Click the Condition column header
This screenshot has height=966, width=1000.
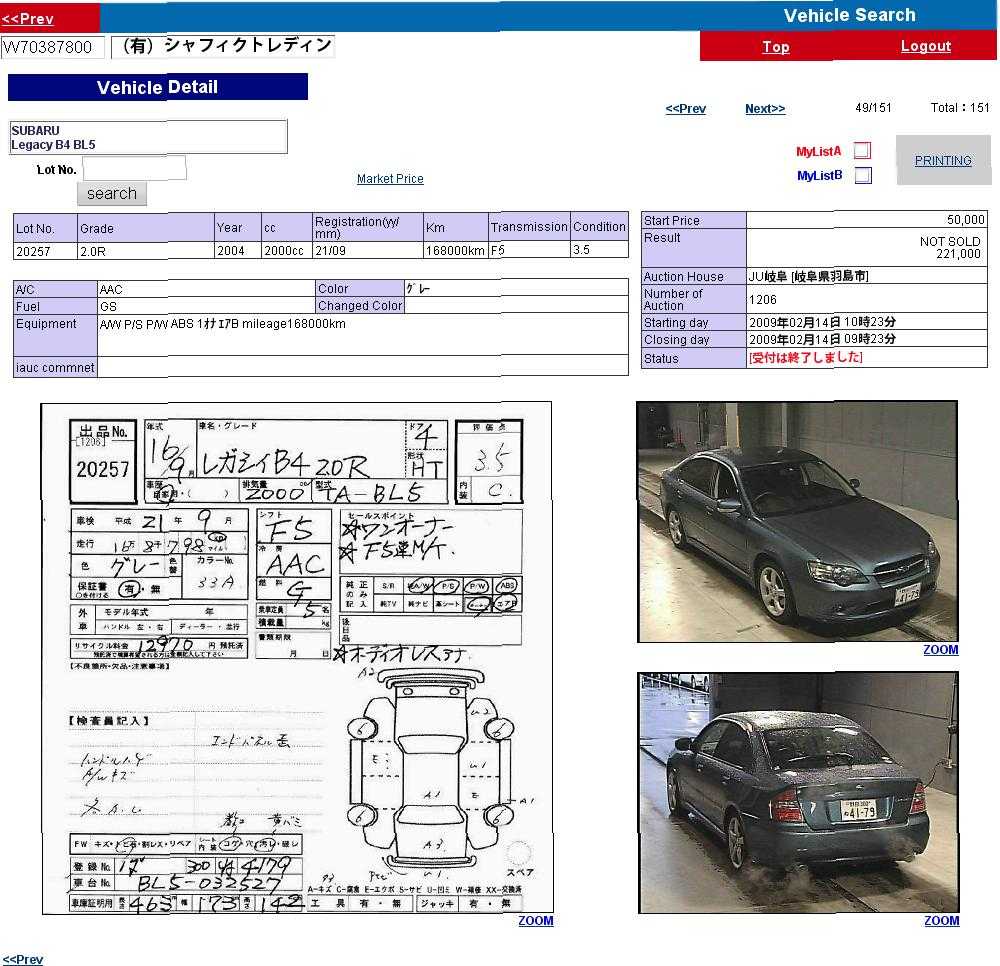(x=599, y=227)
